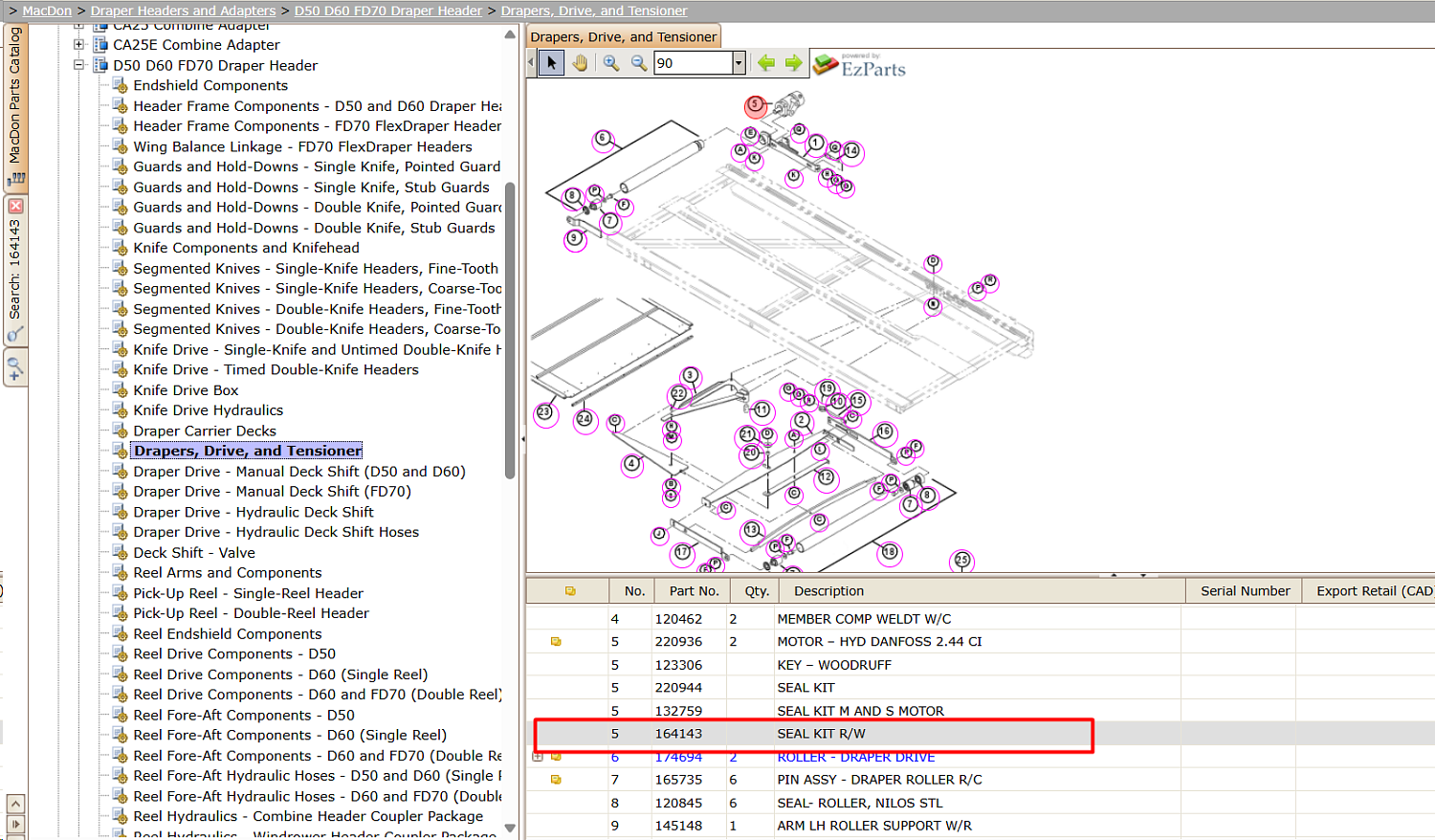Screen dimensions: 1435x840
Task: Open Reel Endshield Components in the tree
Action: point(227,633)
